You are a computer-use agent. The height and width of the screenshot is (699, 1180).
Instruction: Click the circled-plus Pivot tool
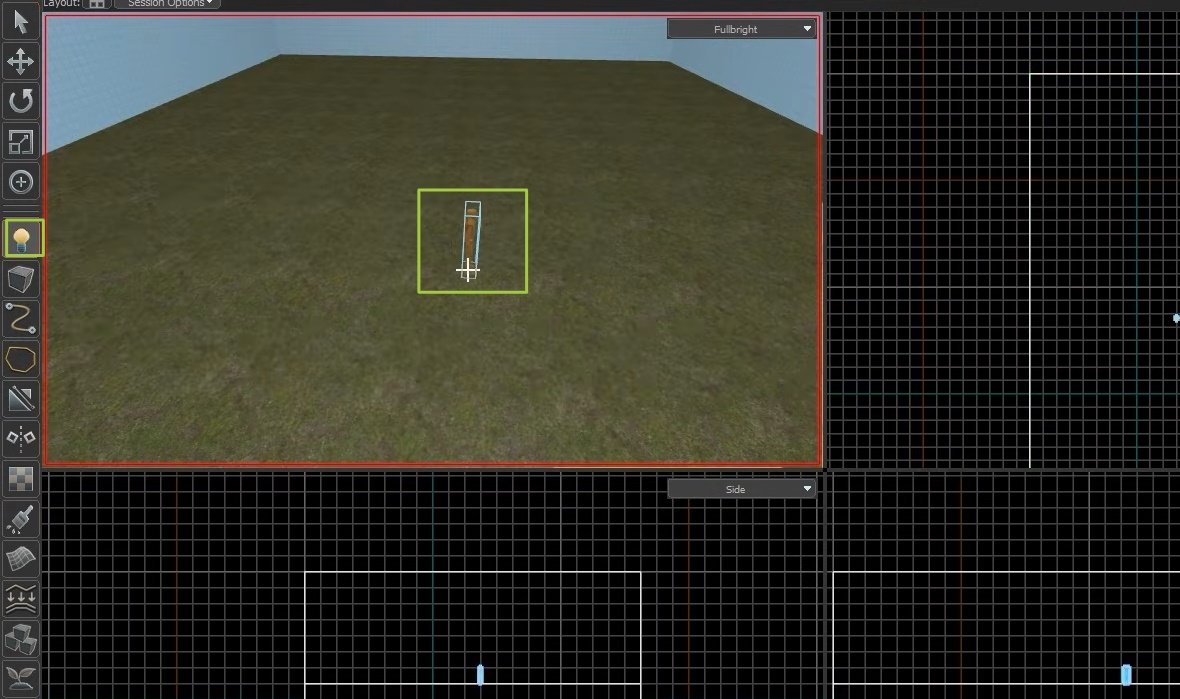tap(21, 182)
